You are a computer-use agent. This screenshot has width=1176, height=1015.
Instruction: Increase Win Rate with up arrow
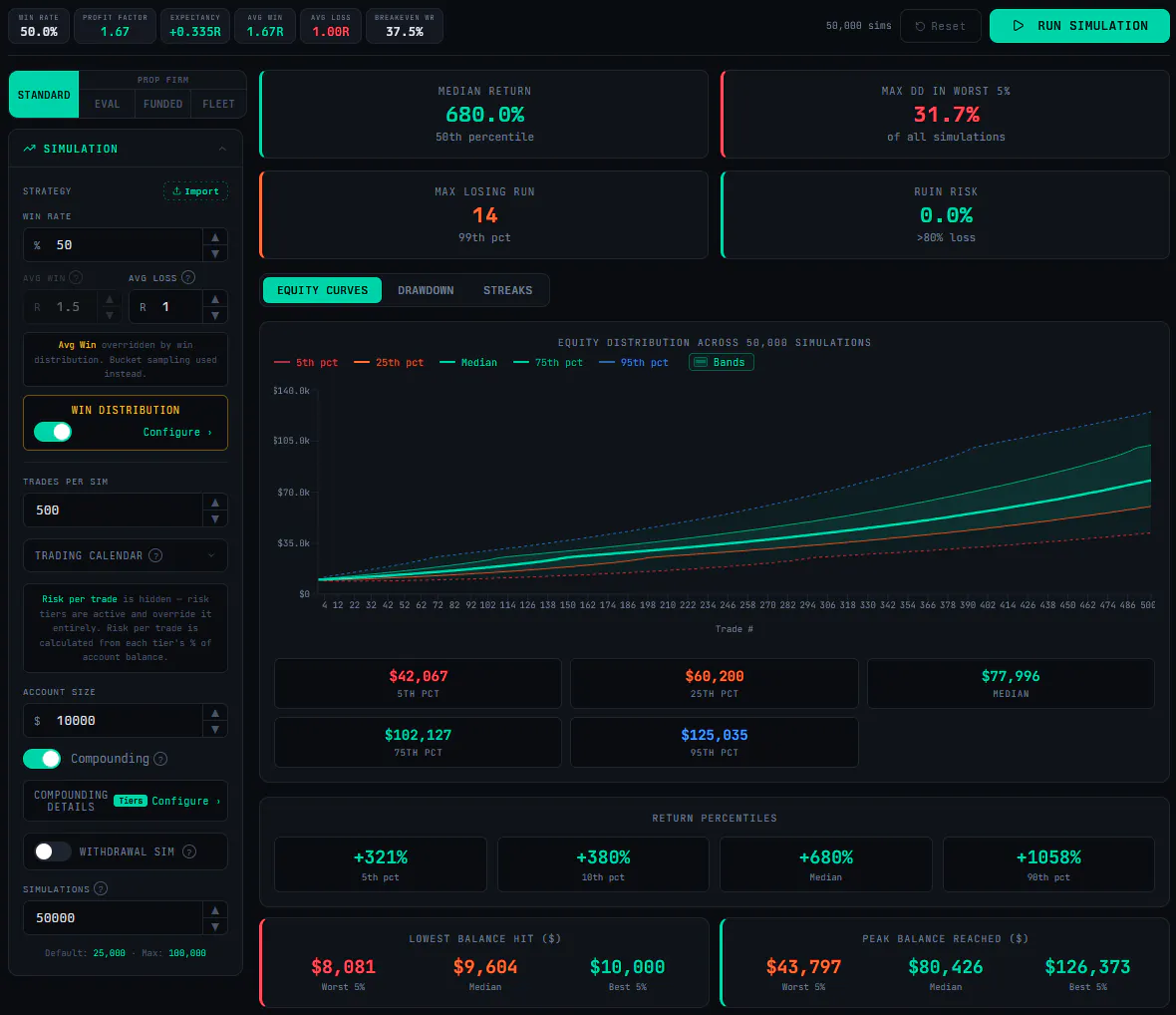point(215,237)
